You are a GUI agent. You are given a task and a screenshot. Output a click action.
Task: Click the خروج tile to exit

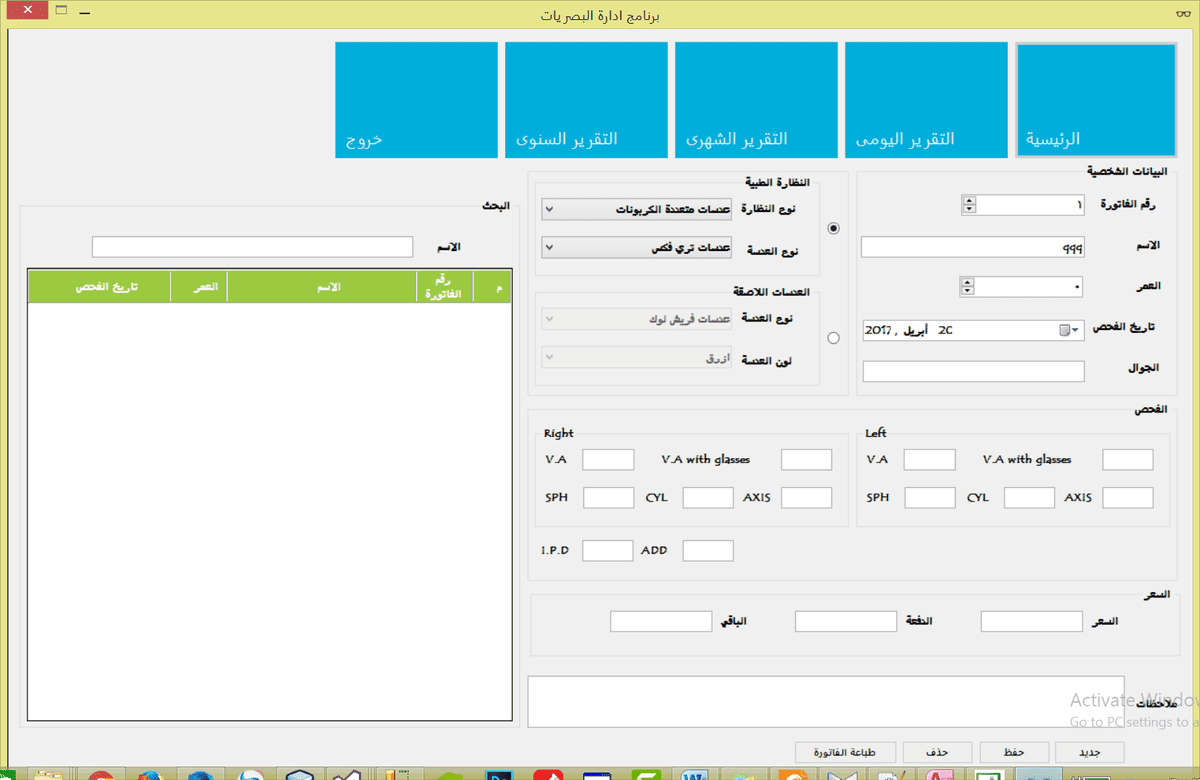click(416, 100)
